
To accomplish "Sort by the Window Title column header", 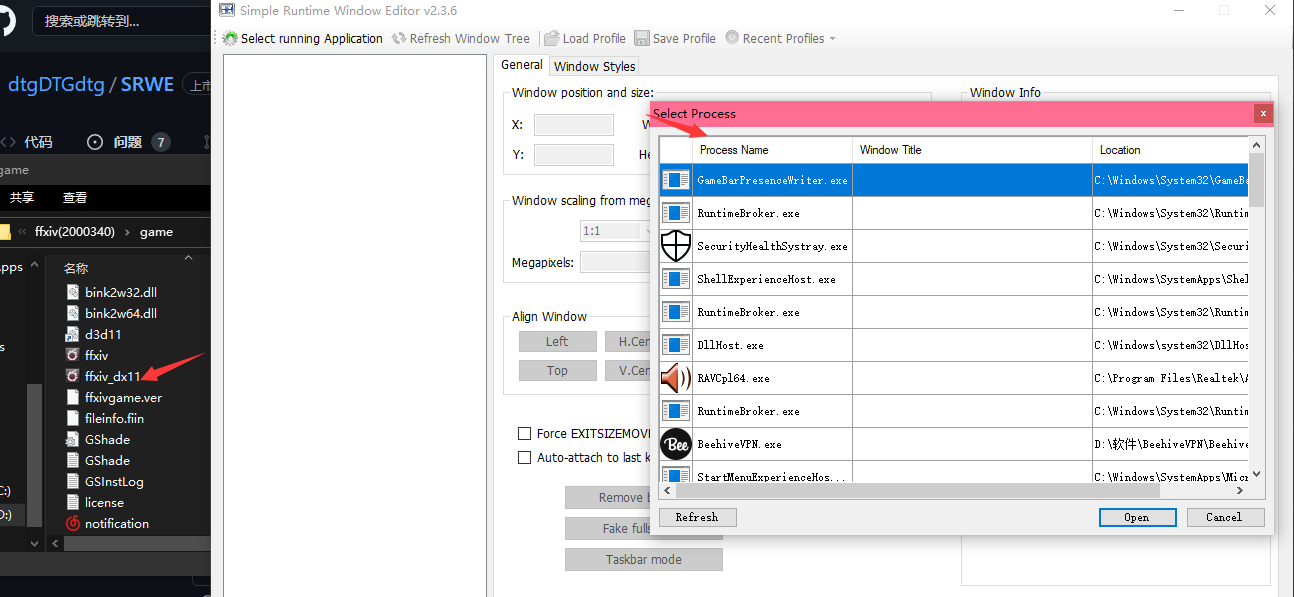I will [972, 150].
